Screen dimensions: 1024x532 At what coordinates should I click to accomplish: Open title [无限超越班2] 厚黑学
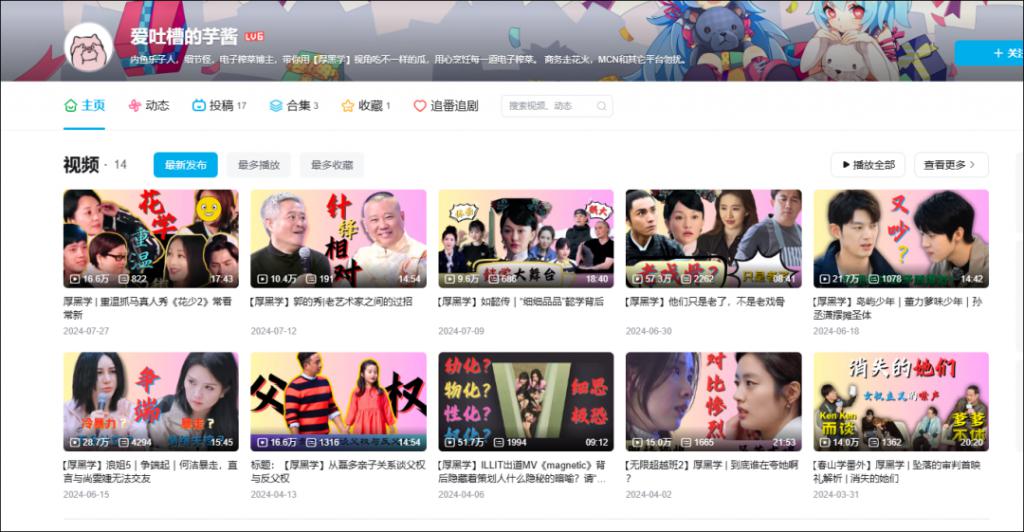712,471
